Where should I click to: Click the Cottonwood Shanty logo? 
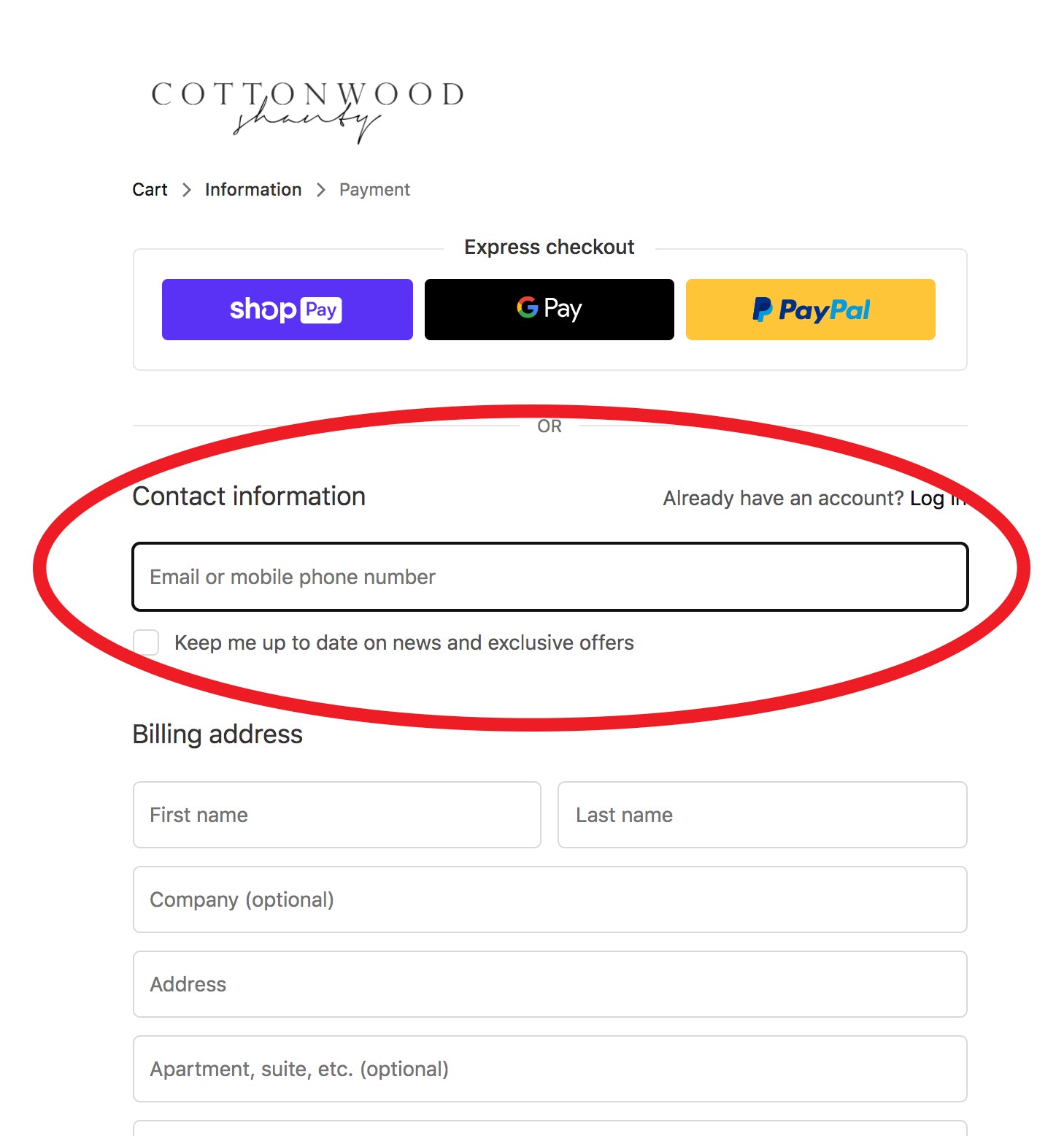307,111
